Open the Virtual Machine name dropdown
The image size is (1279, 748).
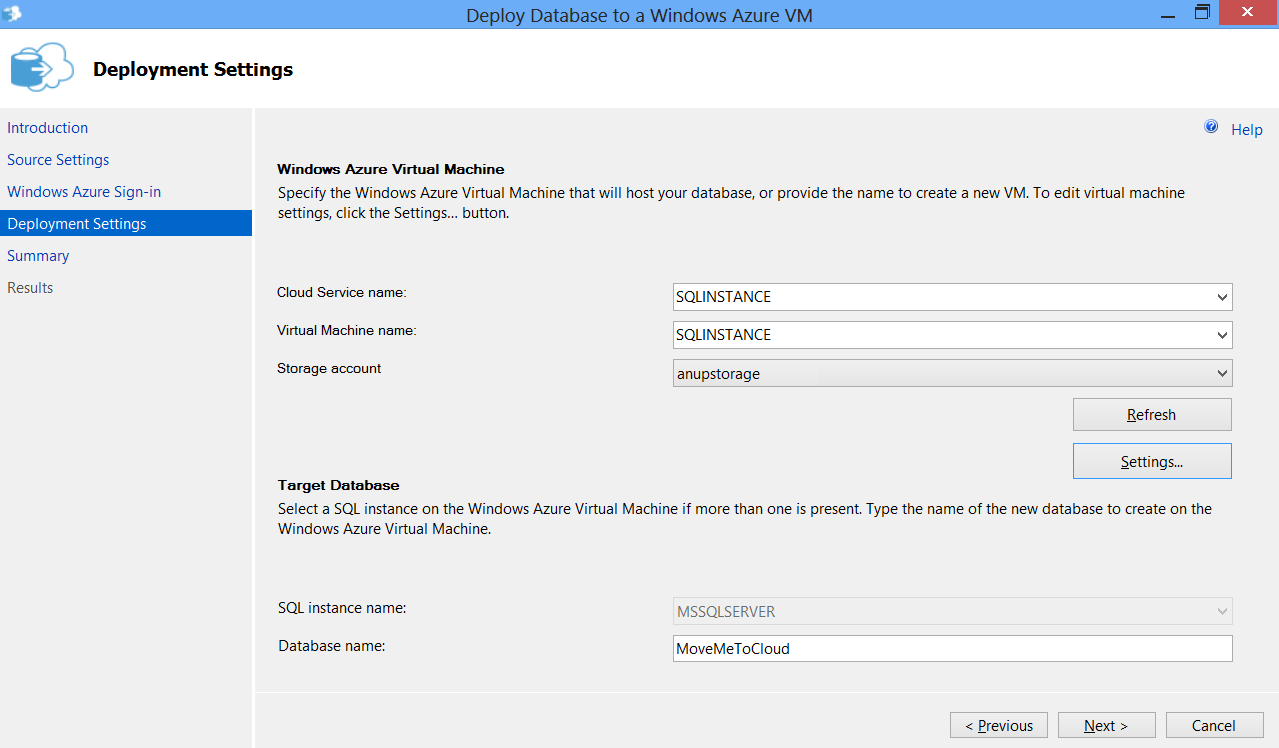1221,335
